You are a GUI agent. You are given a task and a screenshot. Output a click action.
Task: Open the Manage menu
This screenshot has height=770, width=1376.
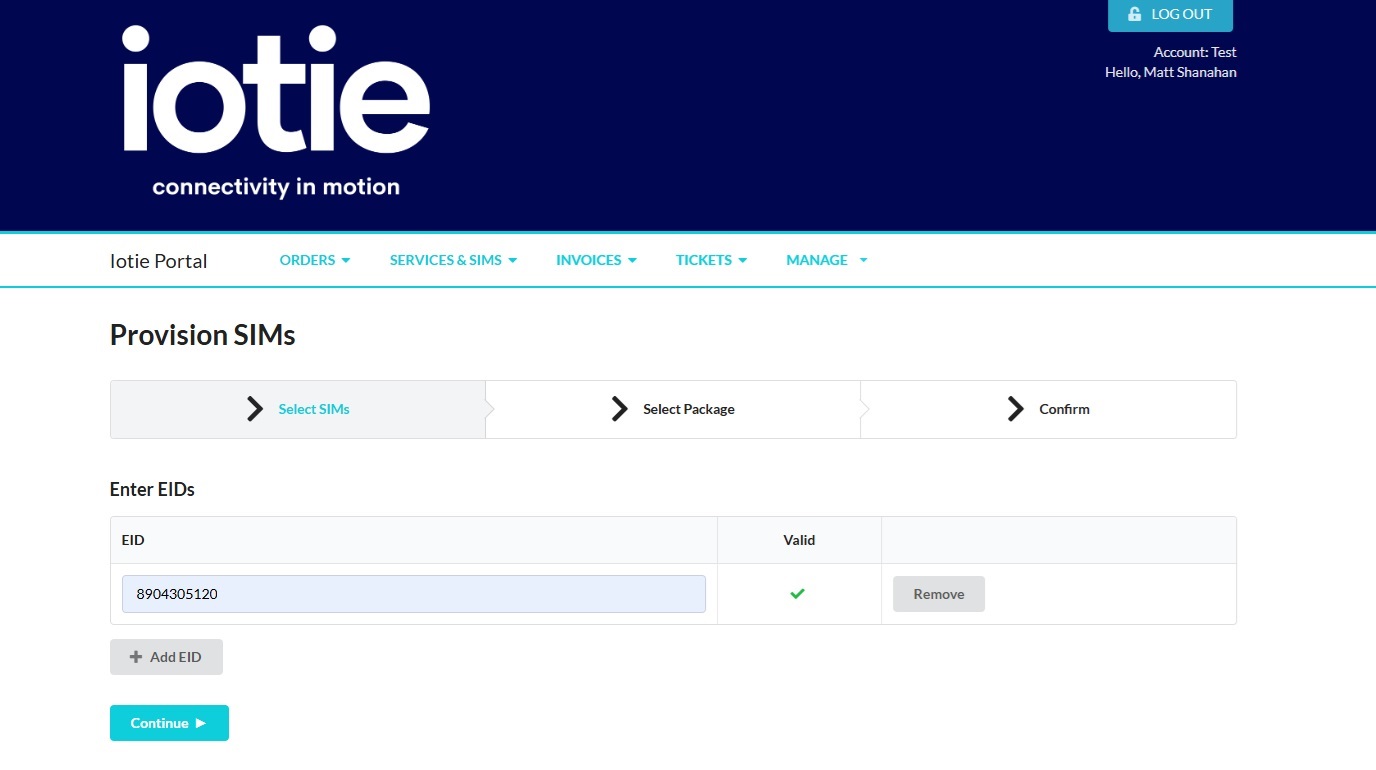point(826,260)
